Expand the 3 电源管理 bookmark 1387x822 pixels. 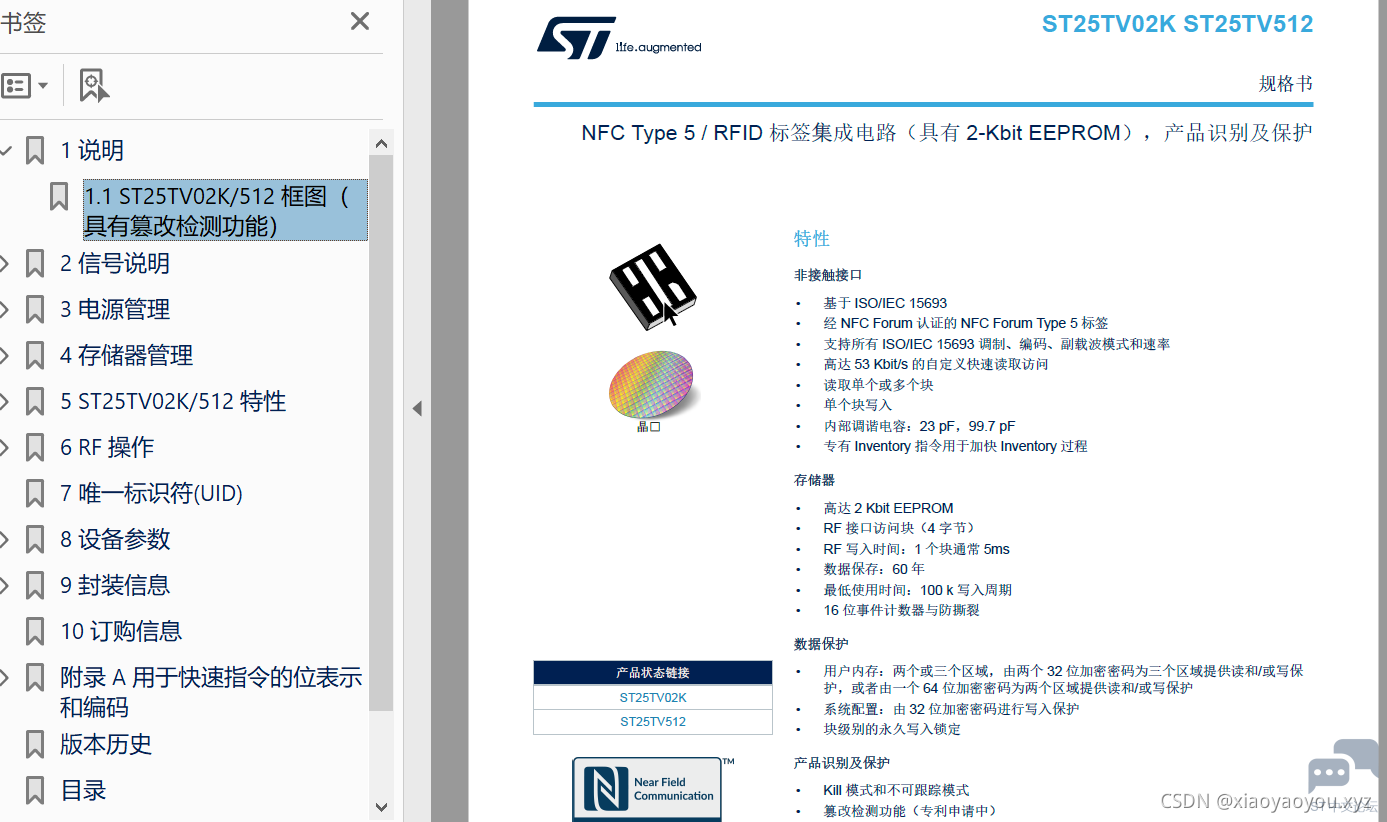(x=5, y=310)
